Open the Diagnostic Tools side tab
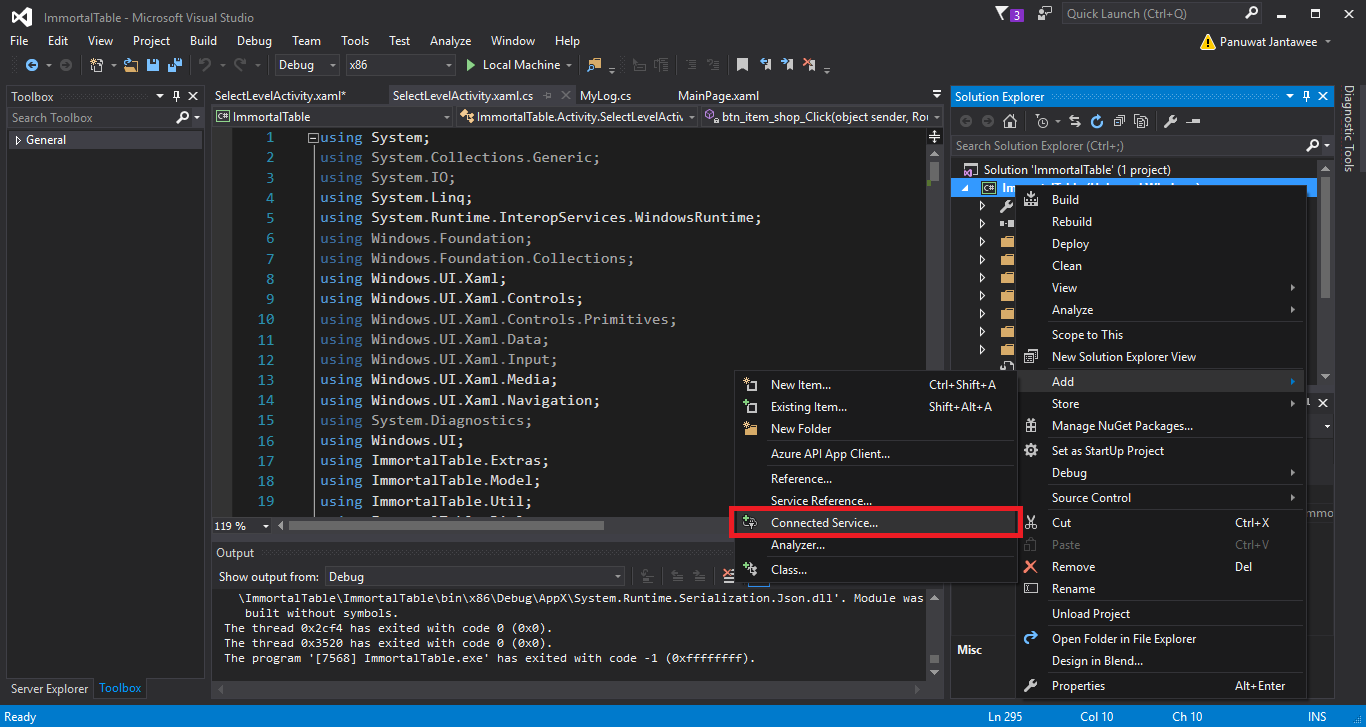The width and height of the screenshot is (1366, 727). (1350, 129)
